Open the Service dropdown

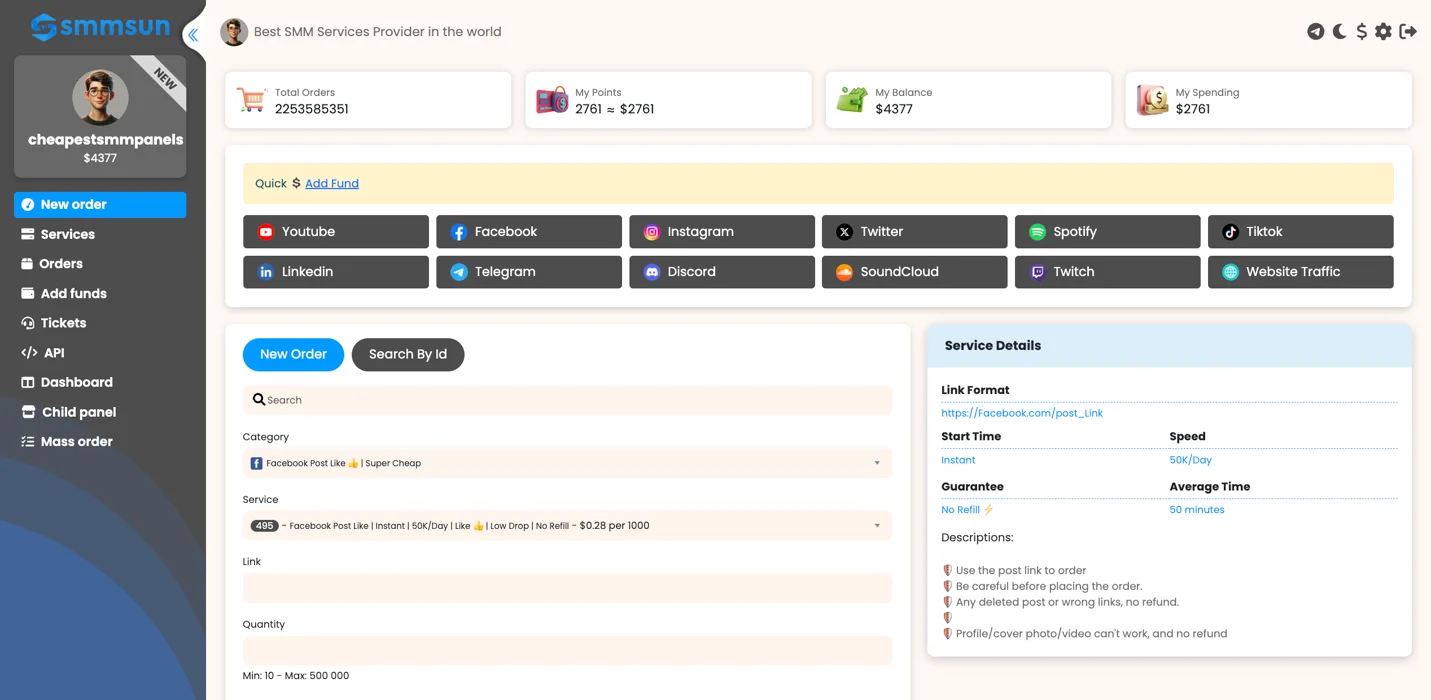(567, 525)
